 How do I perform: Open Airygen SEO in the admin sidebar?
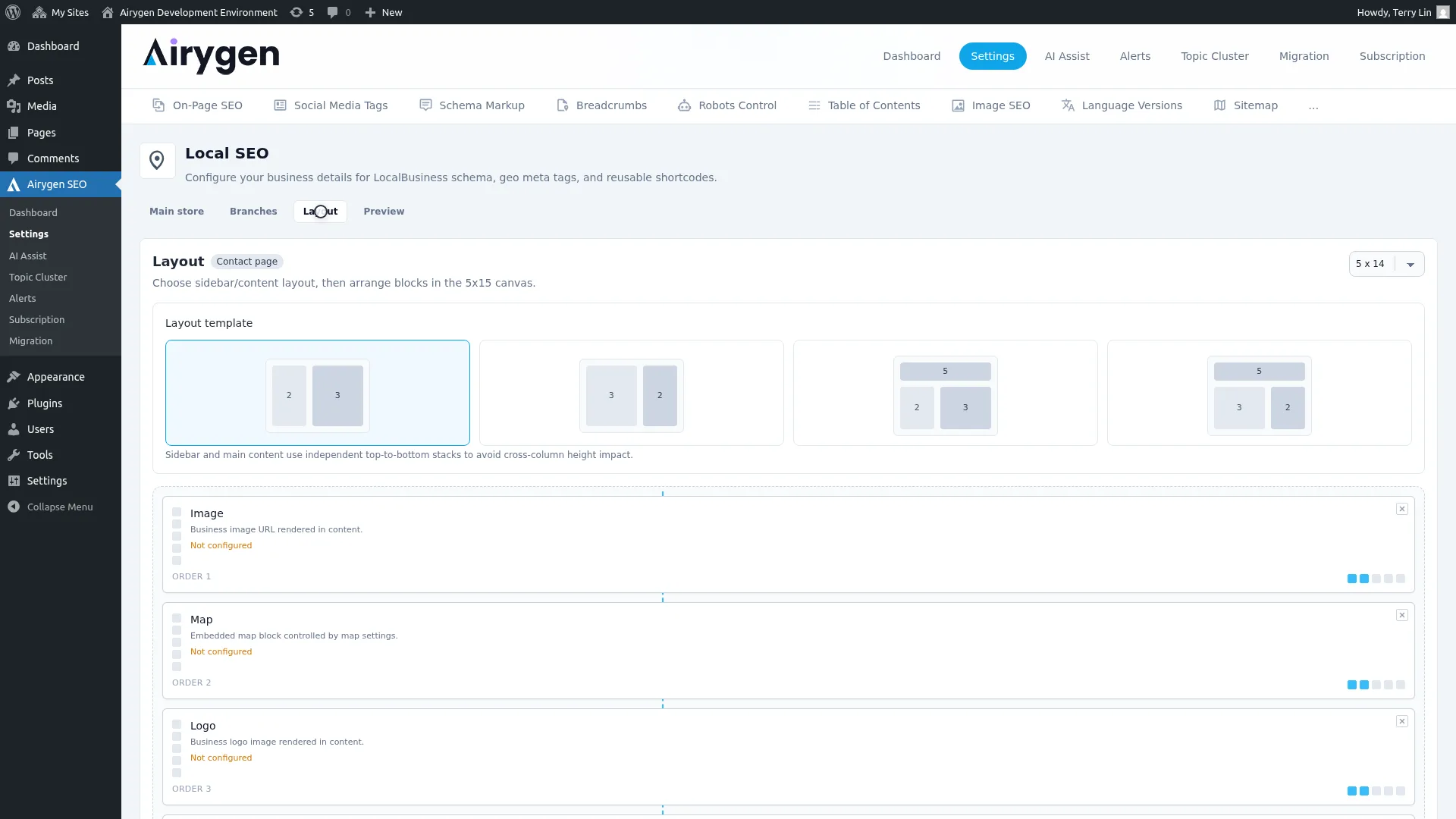61,184
